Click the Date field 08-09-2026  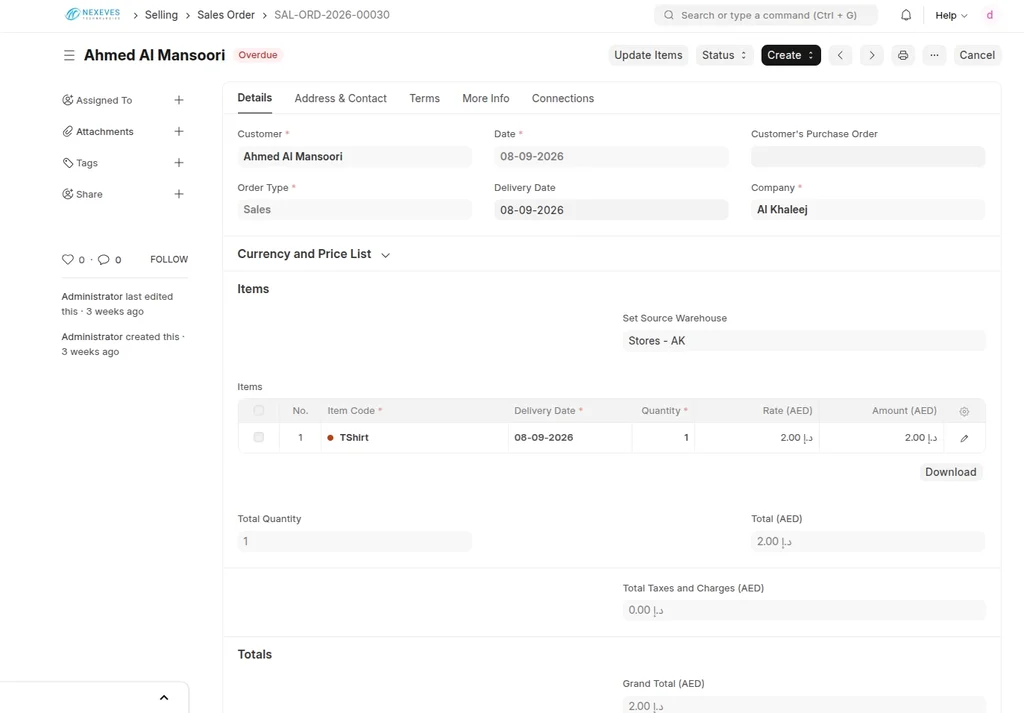(x=611, y=157)
